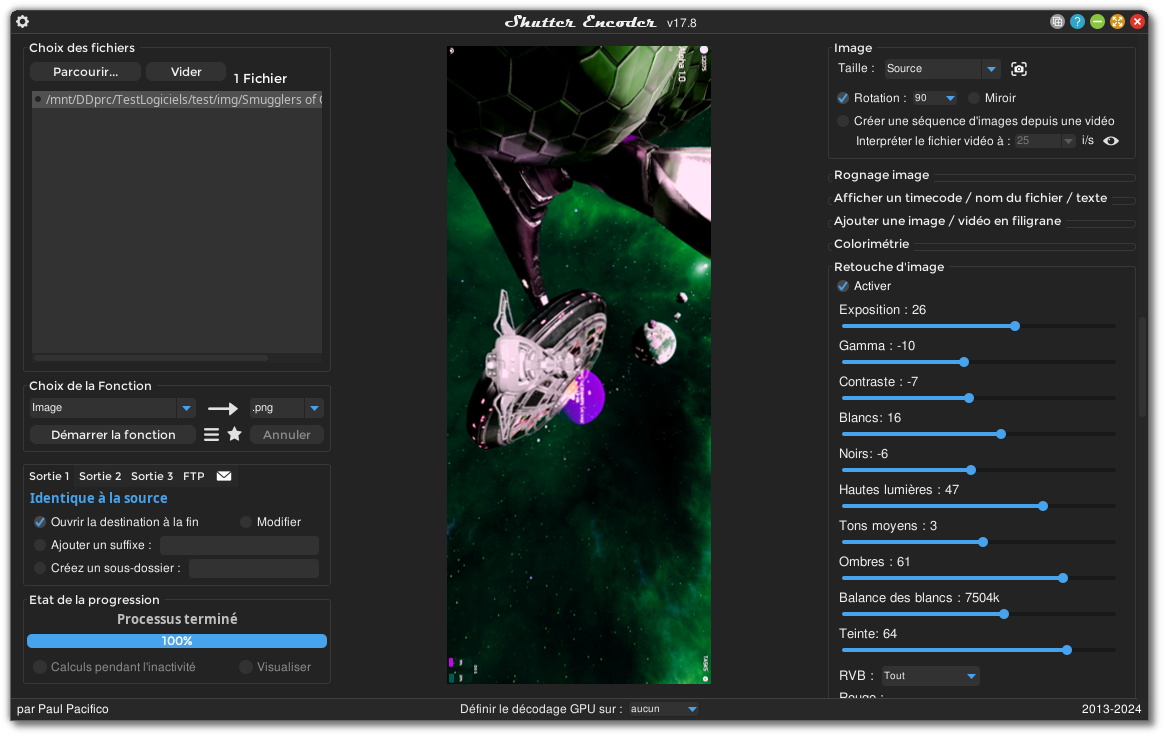This screenshot has width=1165, height=737.
Task: Click the Parcourir... button
Action: [85, 72]
